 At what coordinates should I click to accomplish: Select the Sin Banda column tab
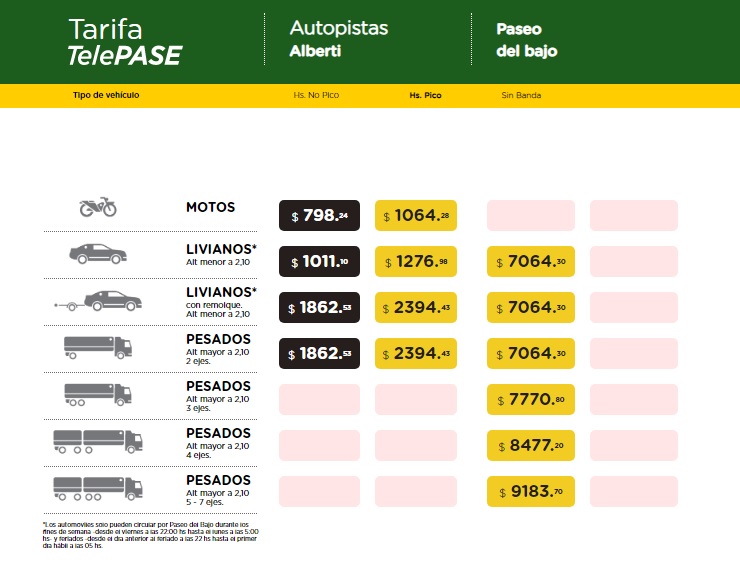click(x=521, y=96)
